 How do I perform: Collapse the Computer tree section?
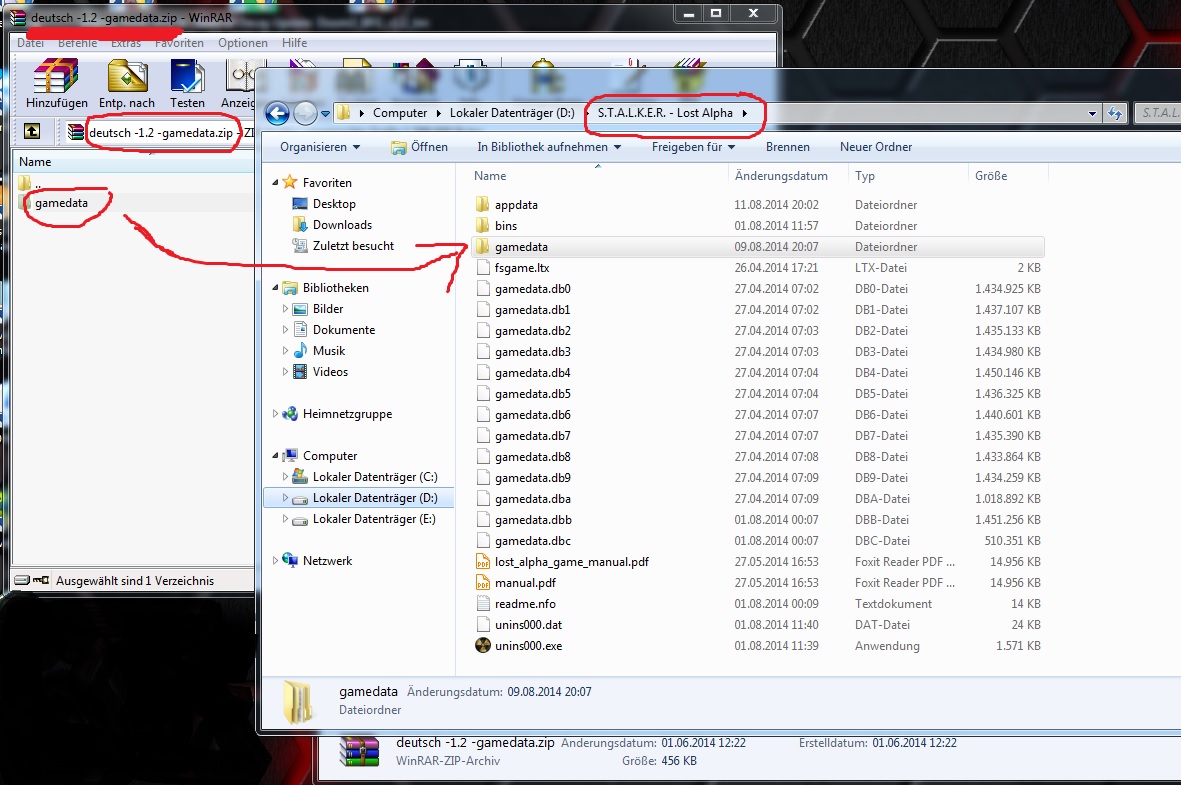coord(275,456)
